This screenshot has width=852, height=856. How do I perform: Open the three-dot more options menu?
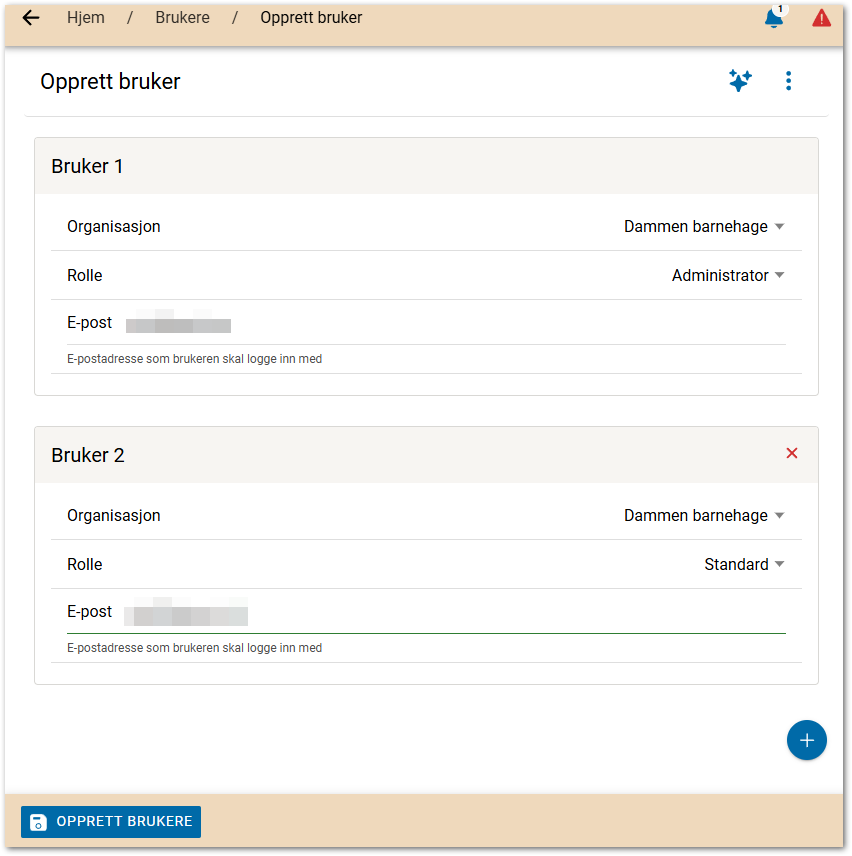point(788,81)
